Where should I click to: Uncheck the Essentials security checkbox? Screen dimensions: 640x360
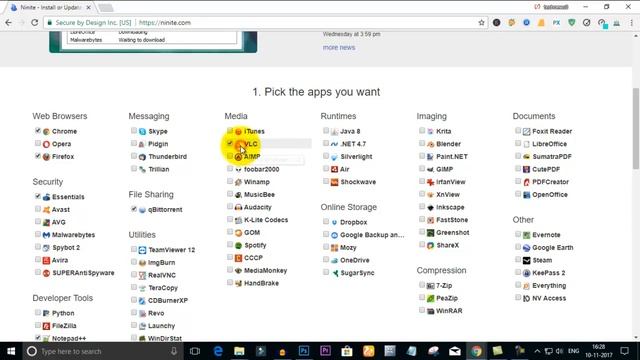coord(38,196)
